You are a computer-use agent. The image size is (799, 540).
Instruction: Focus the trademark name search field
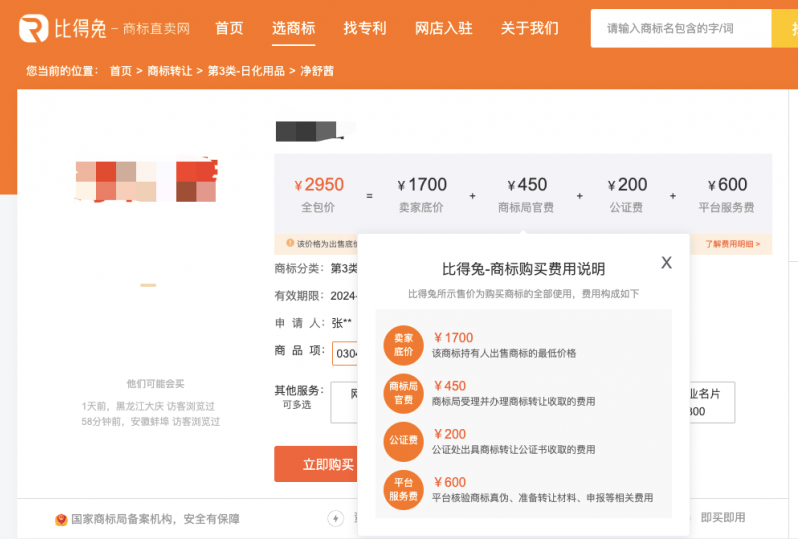point(681,29)
